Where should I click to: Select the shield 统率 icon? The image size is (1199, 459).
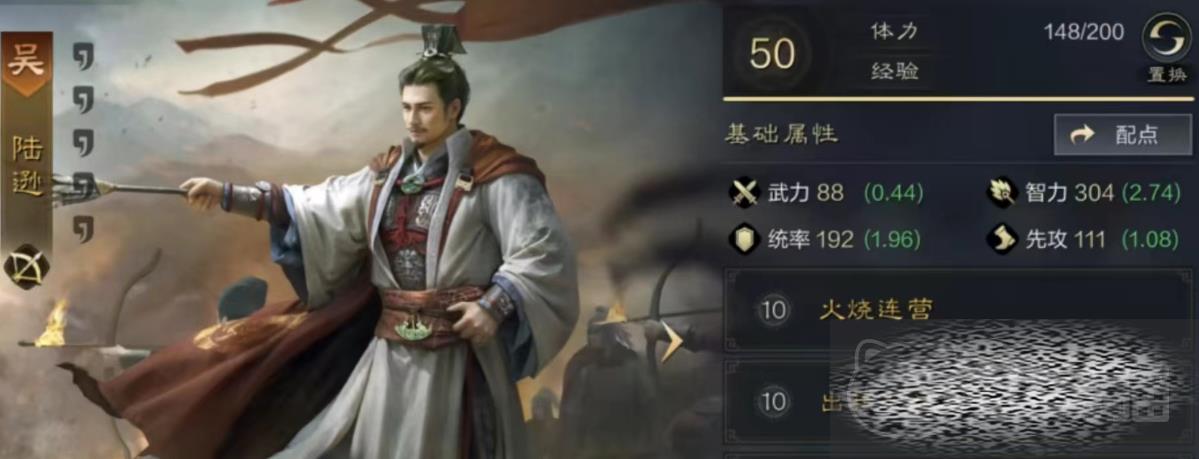coord(743,239)
